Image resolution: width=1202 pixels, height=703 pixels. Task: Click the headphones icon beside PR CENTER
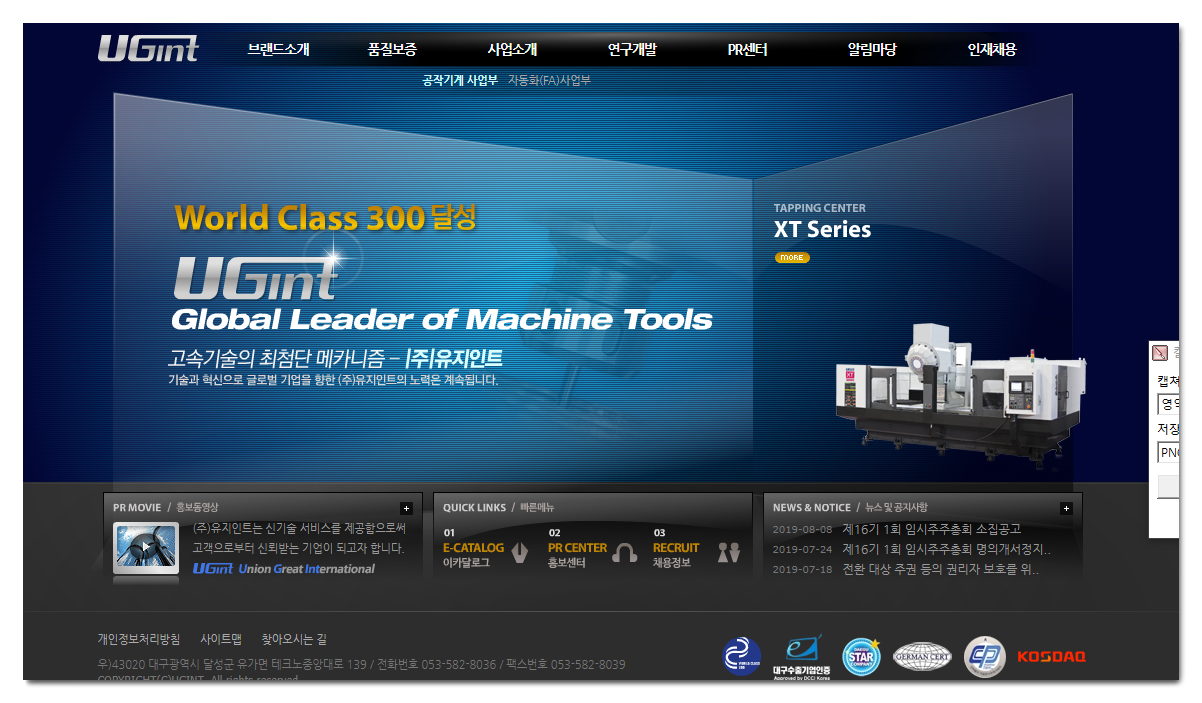tap(624, 552)
